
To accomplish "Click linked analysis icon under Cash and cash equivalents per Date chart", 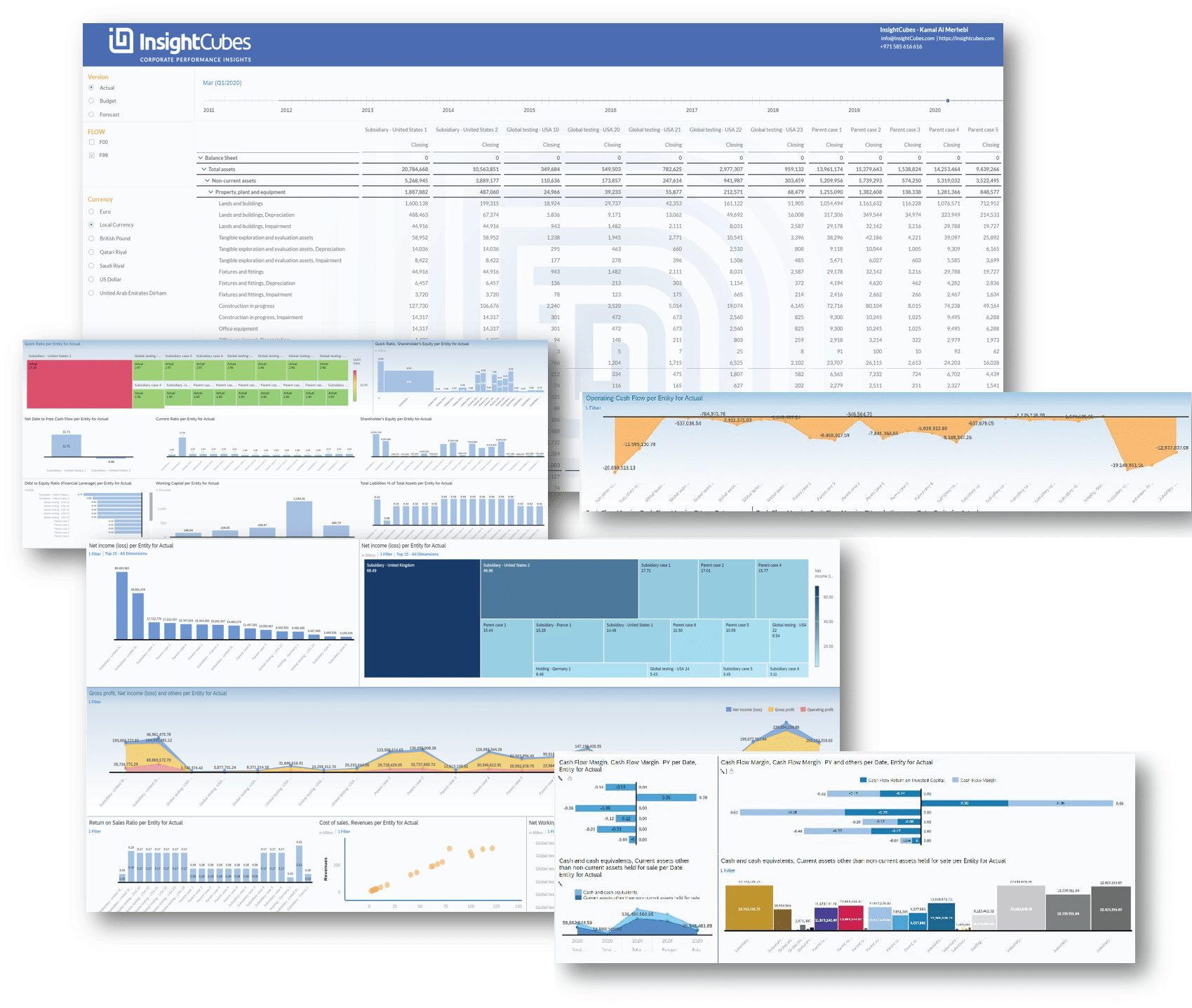I will (x=561, y=884).
